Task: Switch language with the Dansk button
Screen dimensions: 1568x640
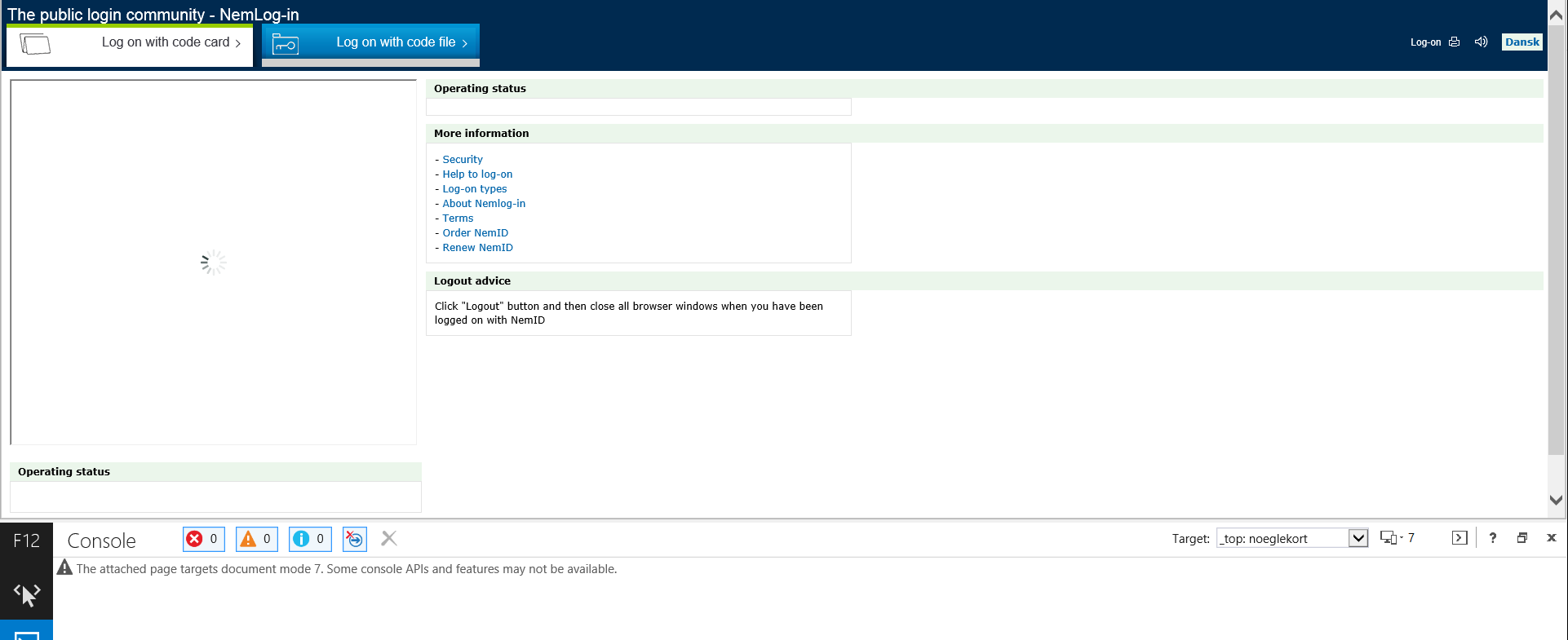Action: pyautogui.click(x=1521, y=42)
